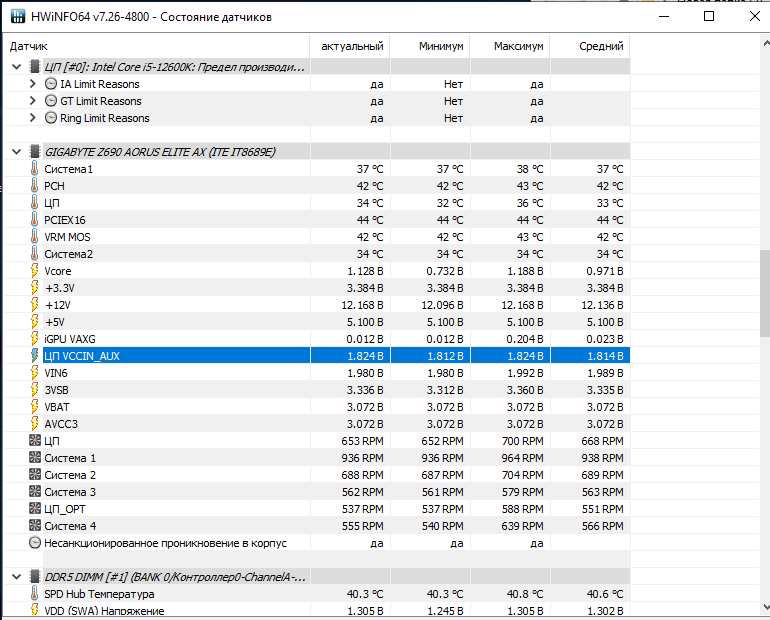Click the fan icon for Система 4
This screenshot has height=620, width=770.
pyautogui.click(x=35, y=526)
